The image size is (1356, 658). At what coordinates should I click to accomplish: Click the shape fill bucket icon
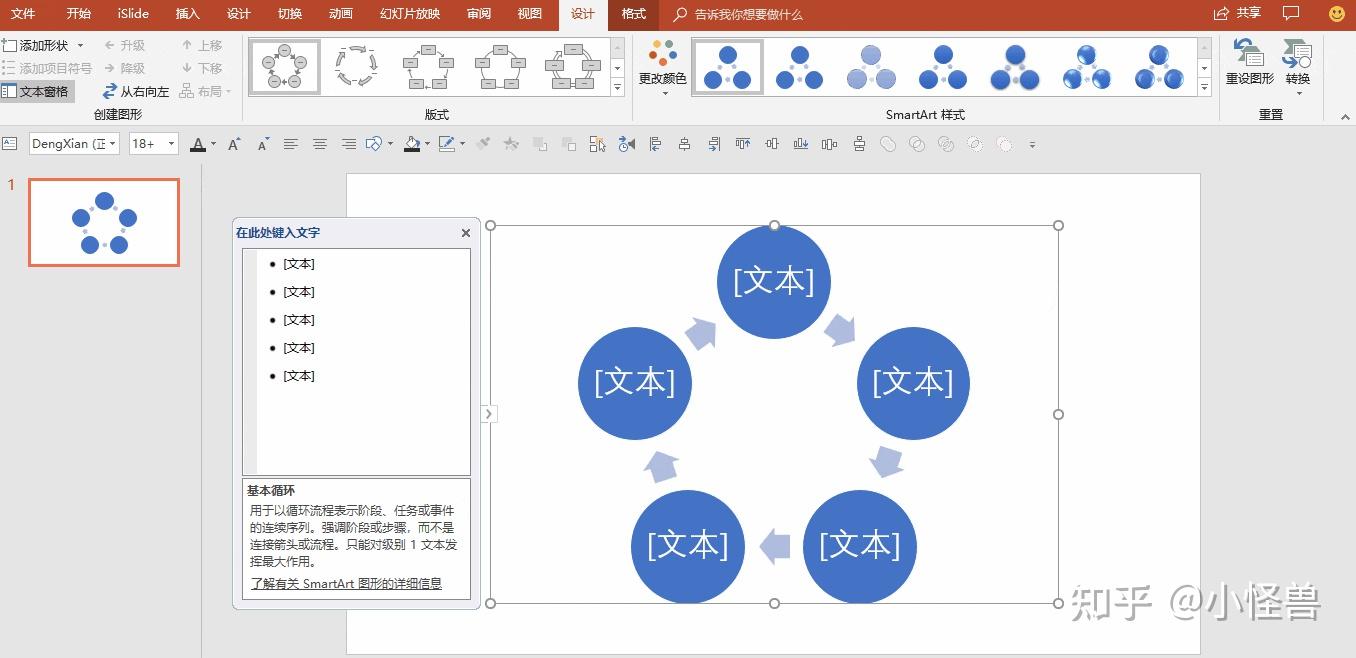(x=412, y=143)
